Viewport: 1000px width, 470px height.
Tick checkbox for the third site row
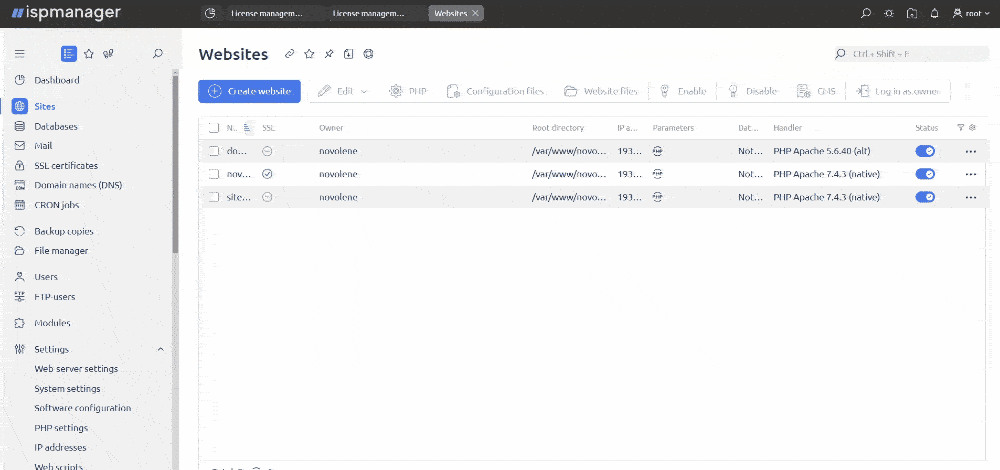coord(214,197)
